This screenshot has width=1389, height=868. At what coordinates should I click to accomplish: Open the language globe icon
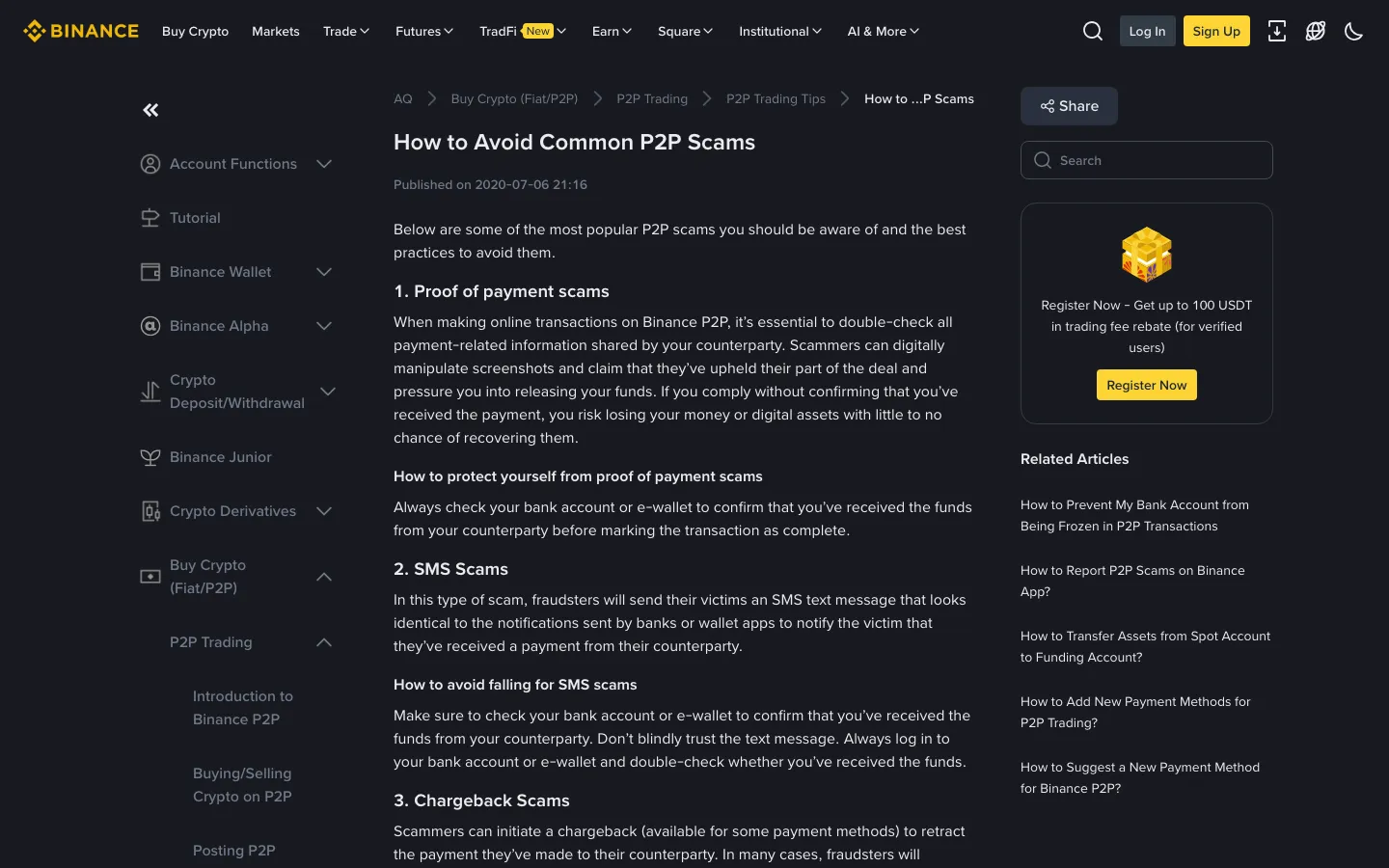click(1316, 31)
